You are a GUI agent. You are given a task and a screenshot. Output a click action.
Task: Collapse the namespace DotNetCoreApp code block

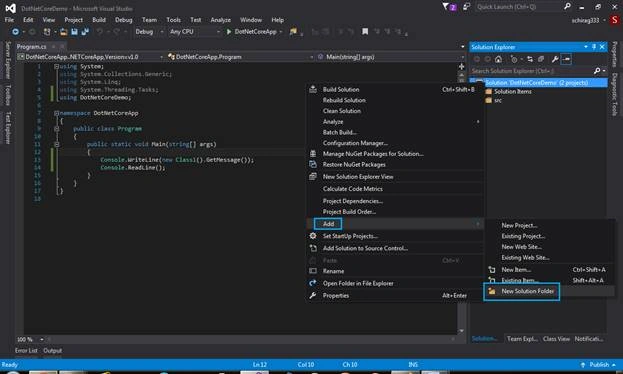(56, 113)
